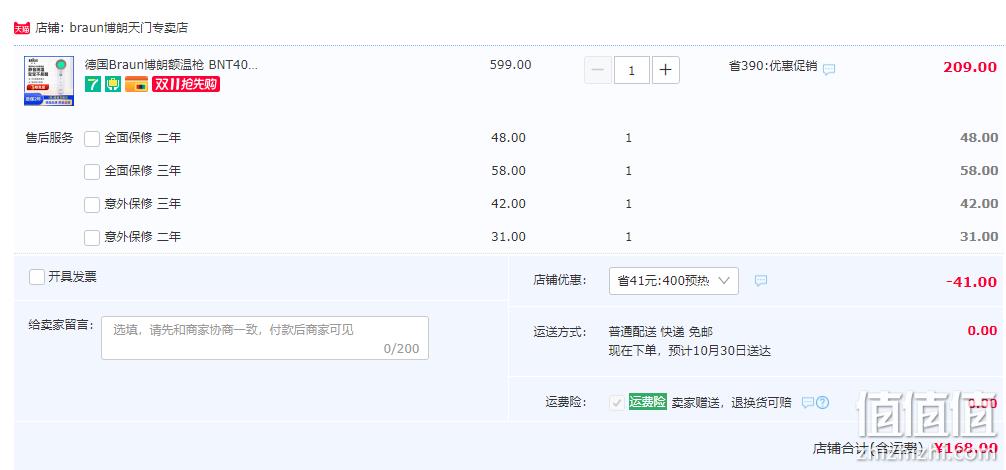Click the 店铺优惠 label
The width and height of the screenshot is (1006, 470).
559,280
